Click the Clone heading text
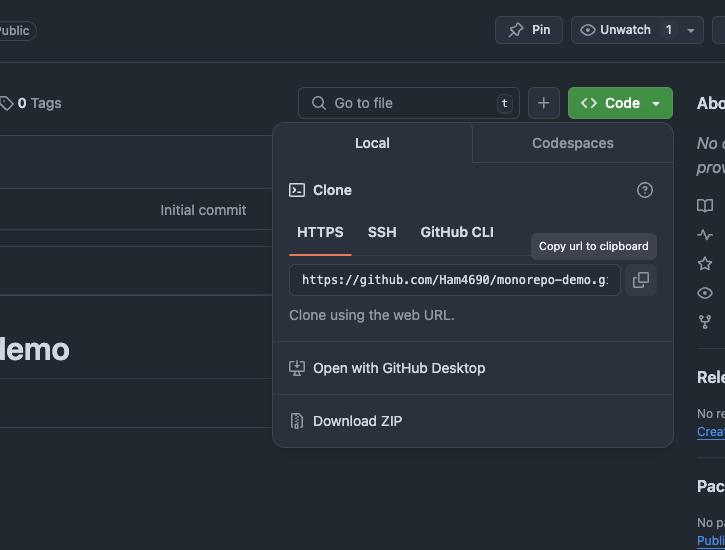 (x=332, y=190)
